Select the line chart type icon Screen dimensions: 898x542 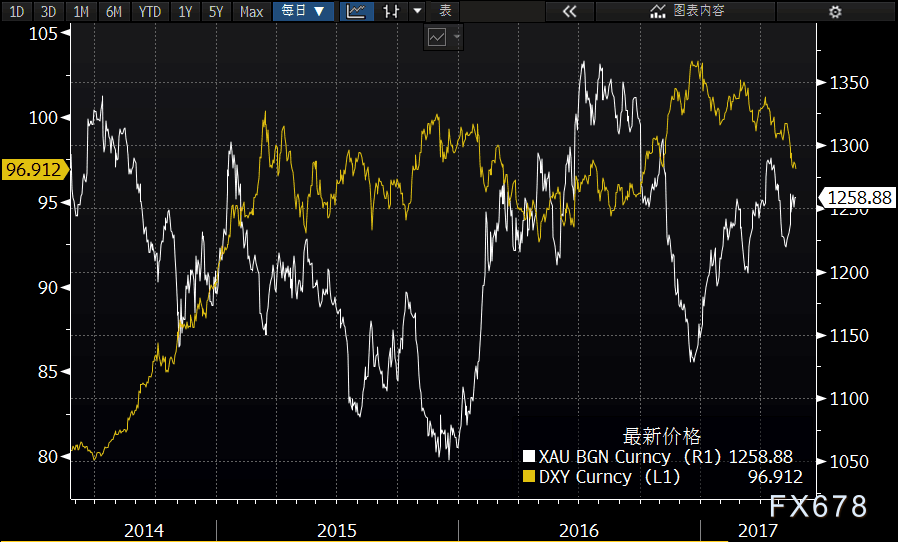click(356, 11)
